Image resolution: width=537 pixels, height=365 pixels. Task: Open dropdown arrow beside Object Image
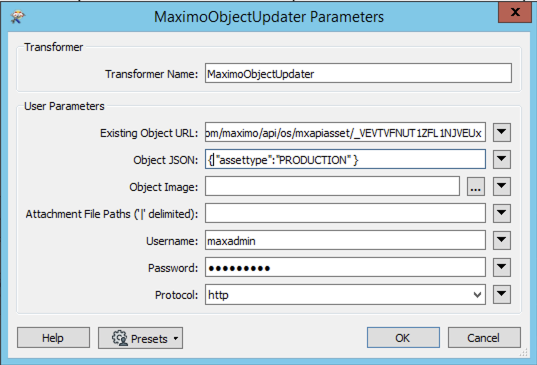502,186
